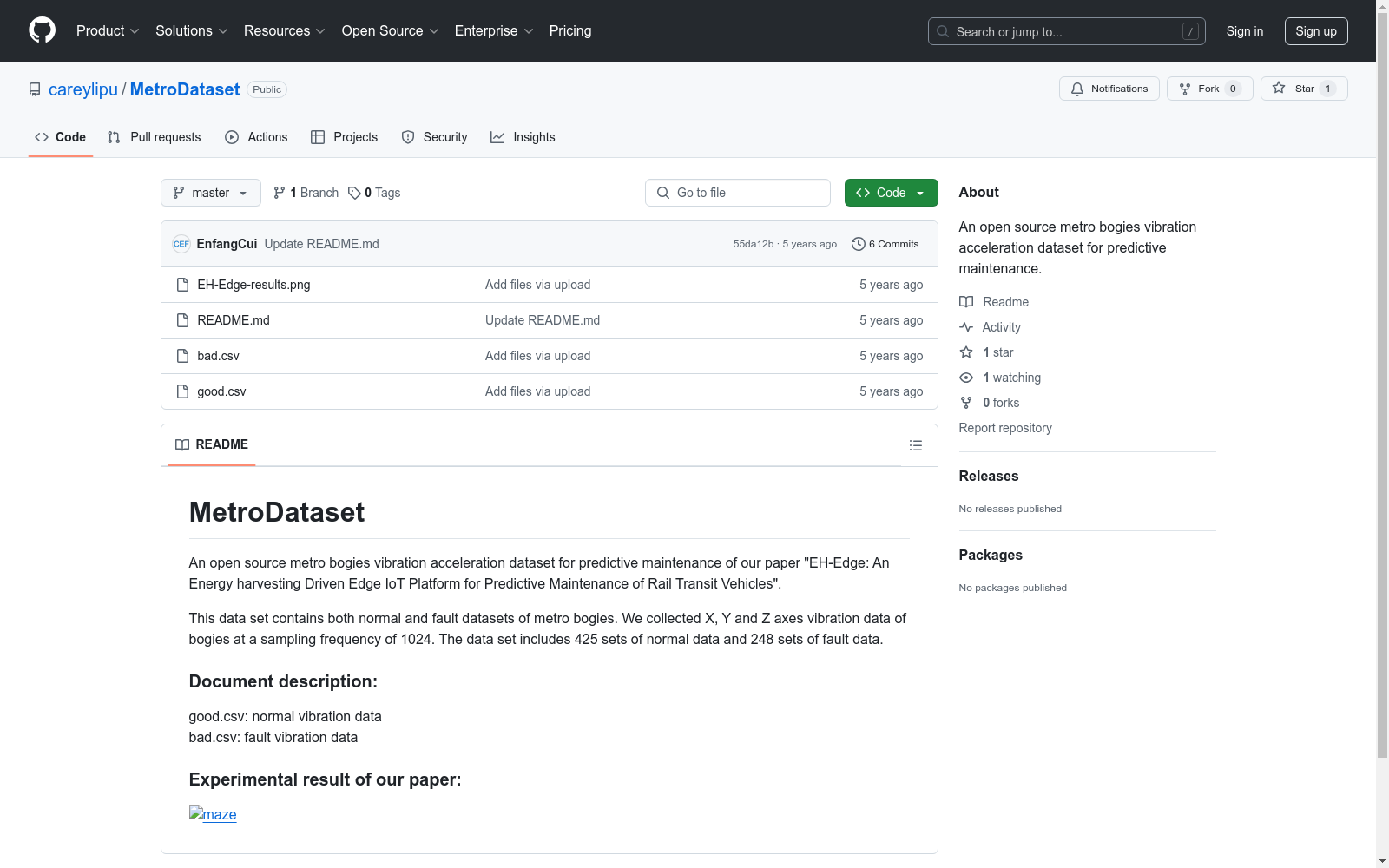Screen dimensions: 1389x868
Task: Open the Insights tab
Action: (x=523, y=137)
